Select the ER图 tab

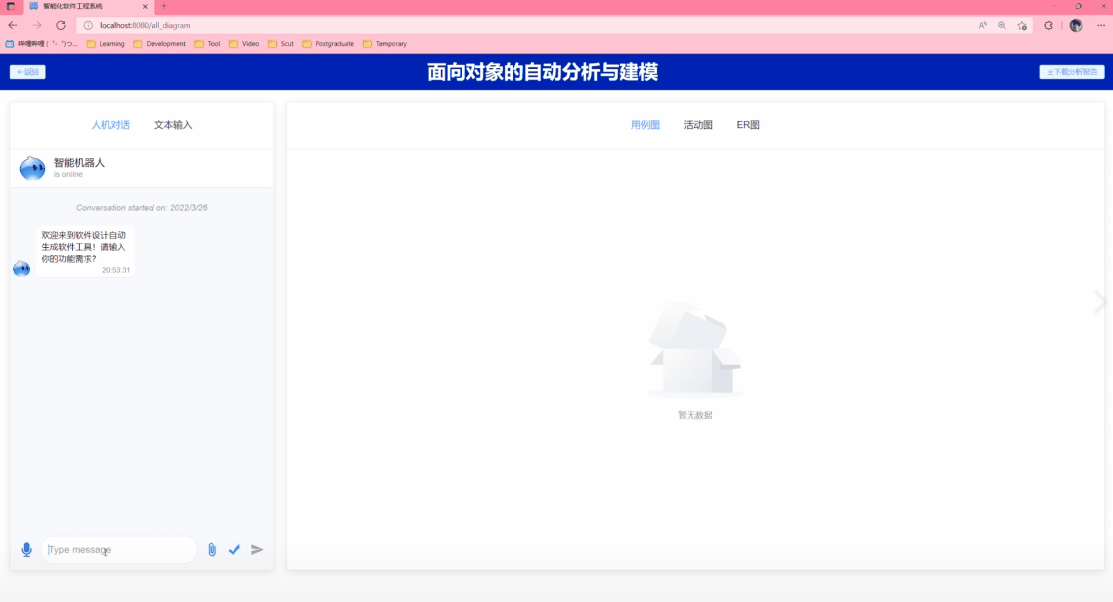748,125
